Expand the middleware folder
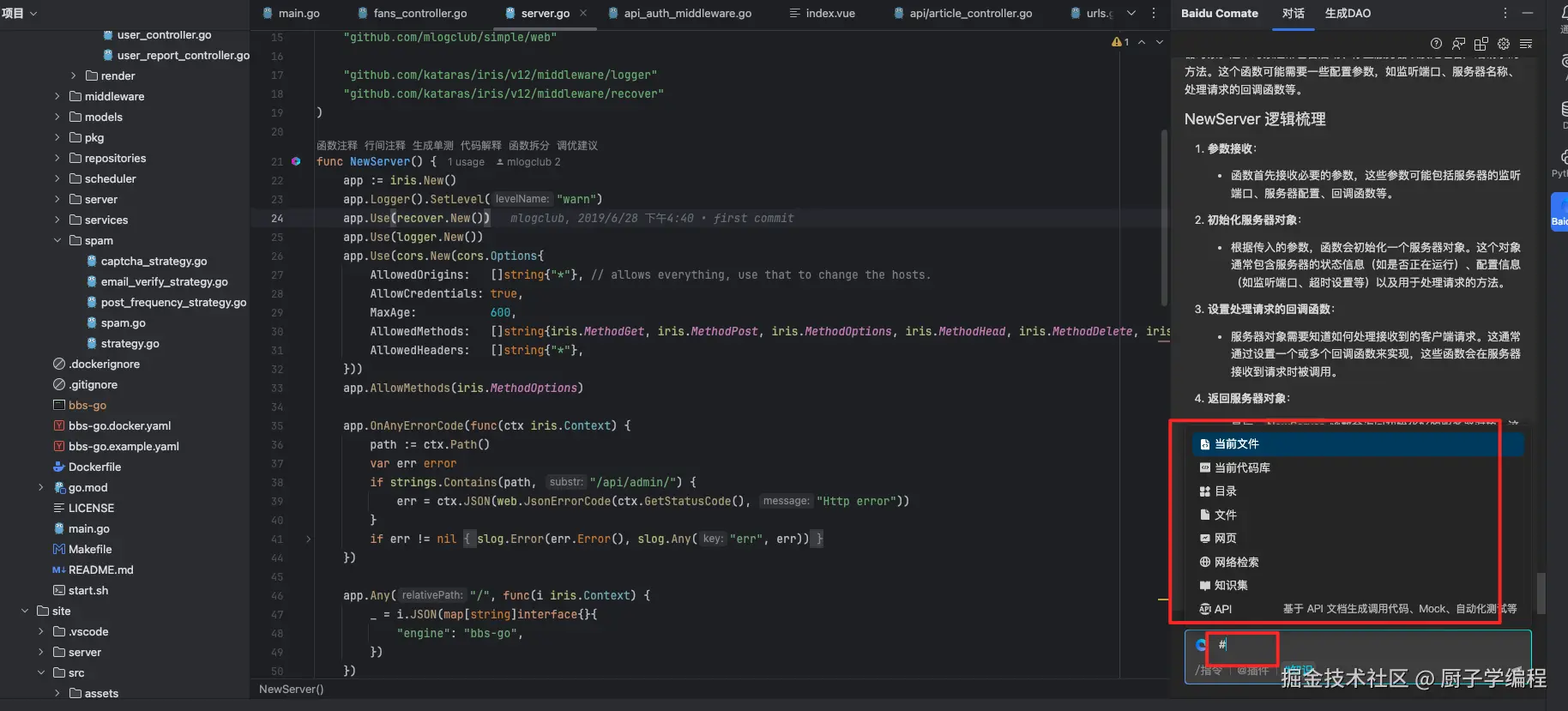 point(57,97)
